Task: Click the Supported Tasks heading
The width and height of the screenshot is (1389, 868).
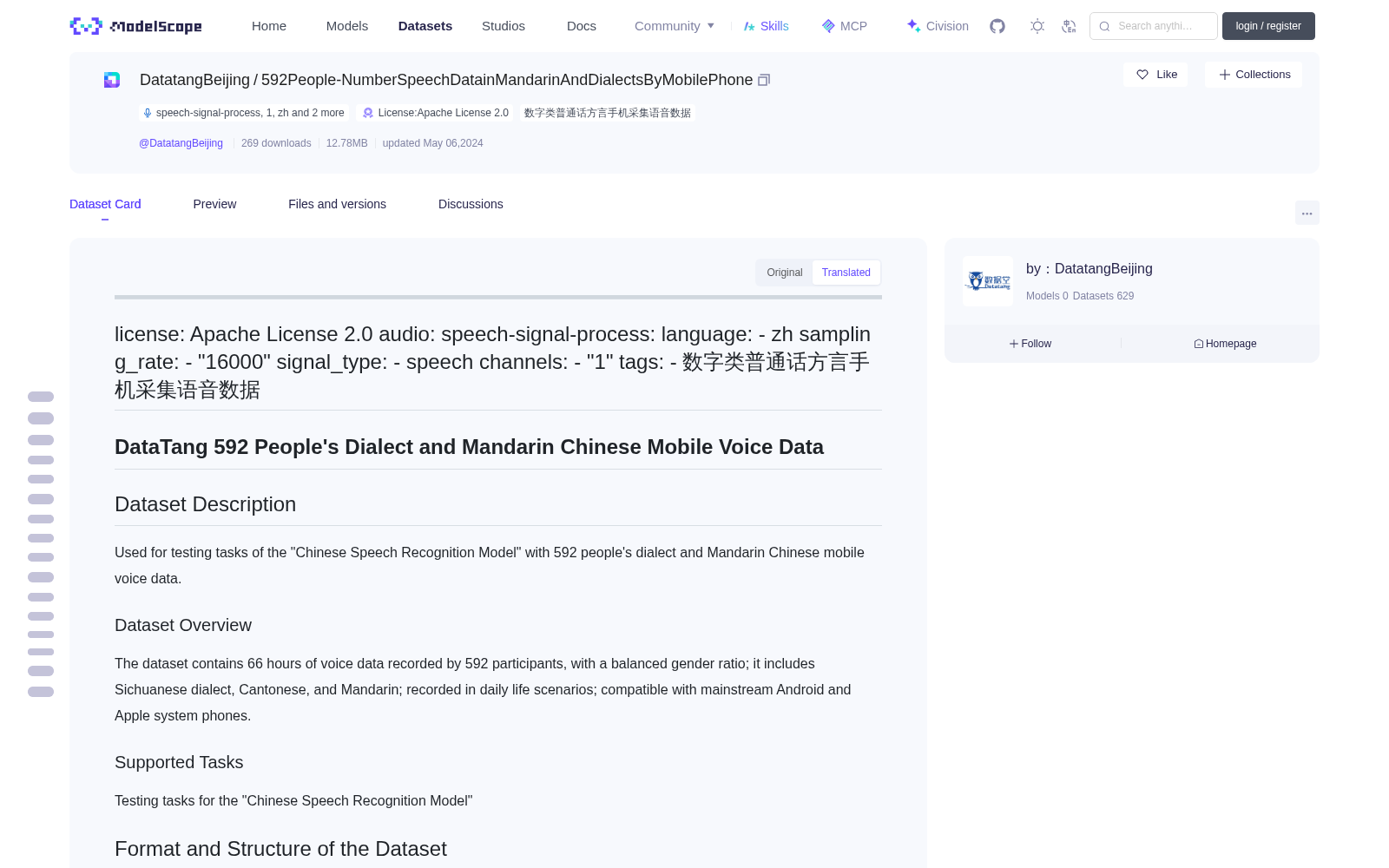Action: pos(179,762)
